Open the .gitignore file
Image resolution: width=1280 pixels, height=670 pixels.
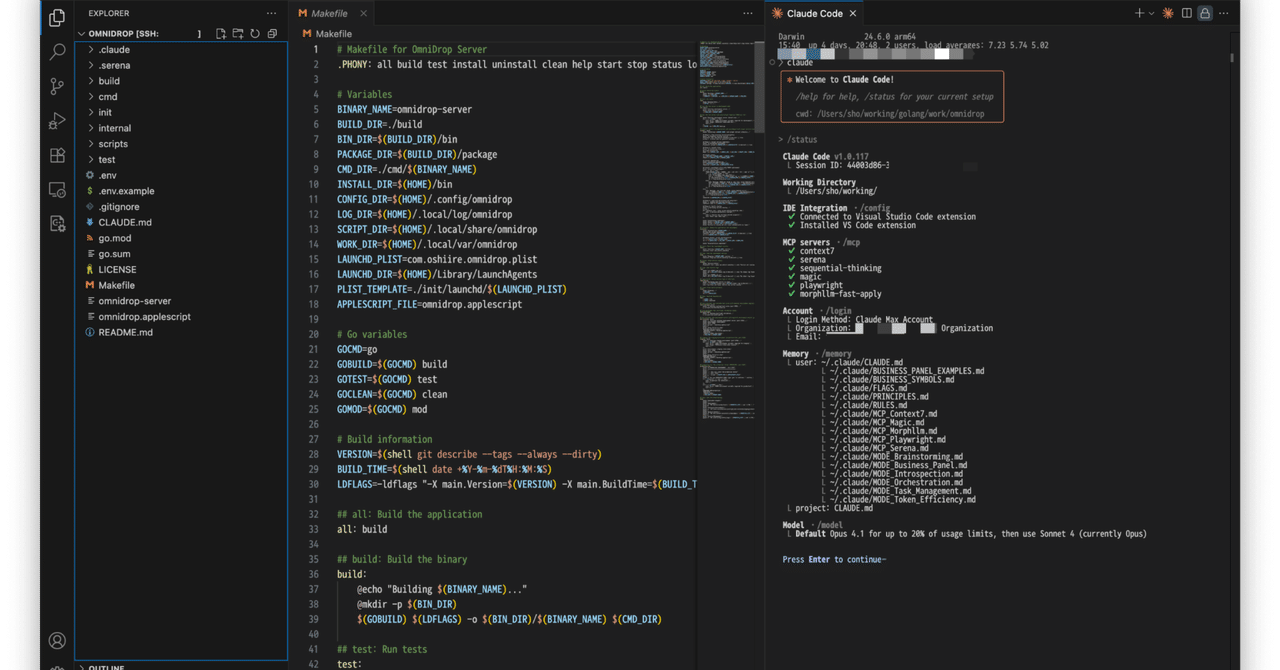click(x=181, y=206)
